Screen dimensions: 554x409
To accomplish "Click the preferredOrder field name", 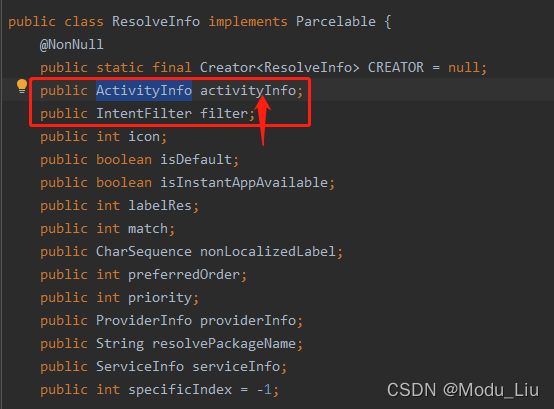I will click(x=184, y=275).
